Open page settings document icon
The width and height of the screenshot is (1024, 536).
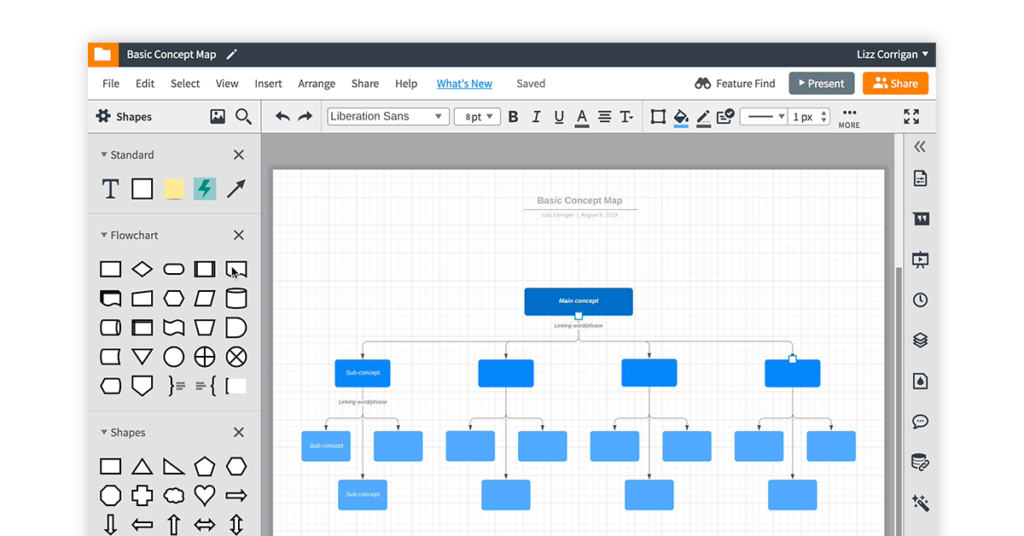[x=920, y=178]
